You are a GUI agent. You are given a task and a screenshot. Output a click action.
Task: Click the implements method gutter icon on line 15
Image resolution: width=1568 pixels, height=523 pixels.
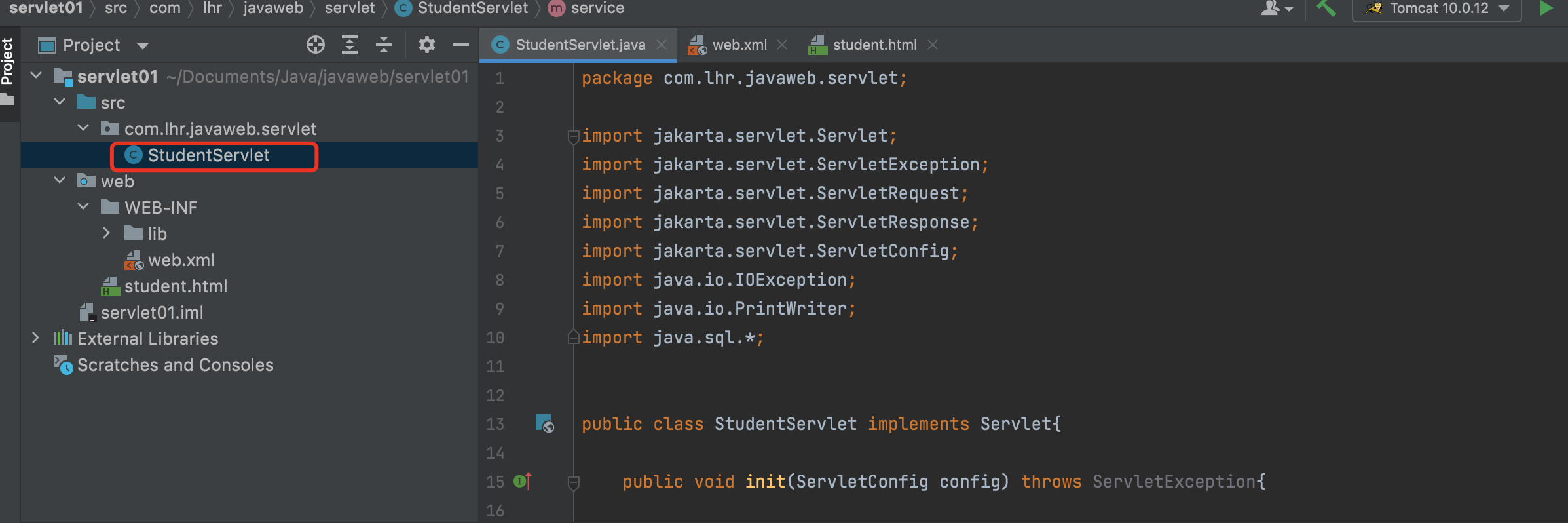coord(523,482)
